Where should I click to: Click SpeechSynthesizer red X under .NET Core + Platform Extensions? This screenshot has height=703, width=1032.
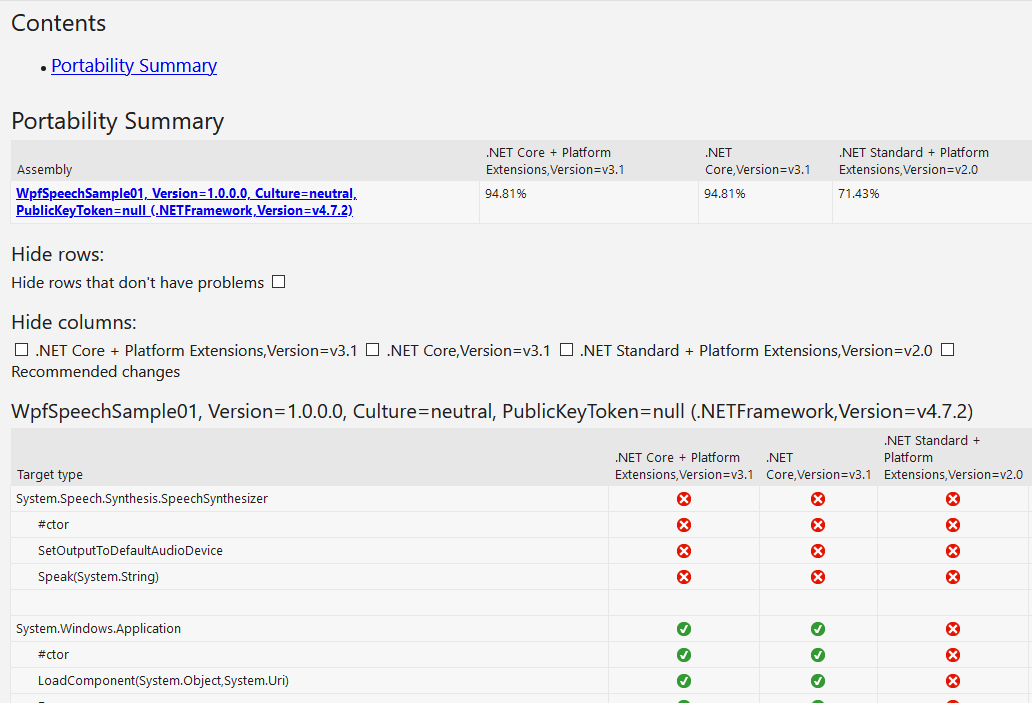point(684,499)
